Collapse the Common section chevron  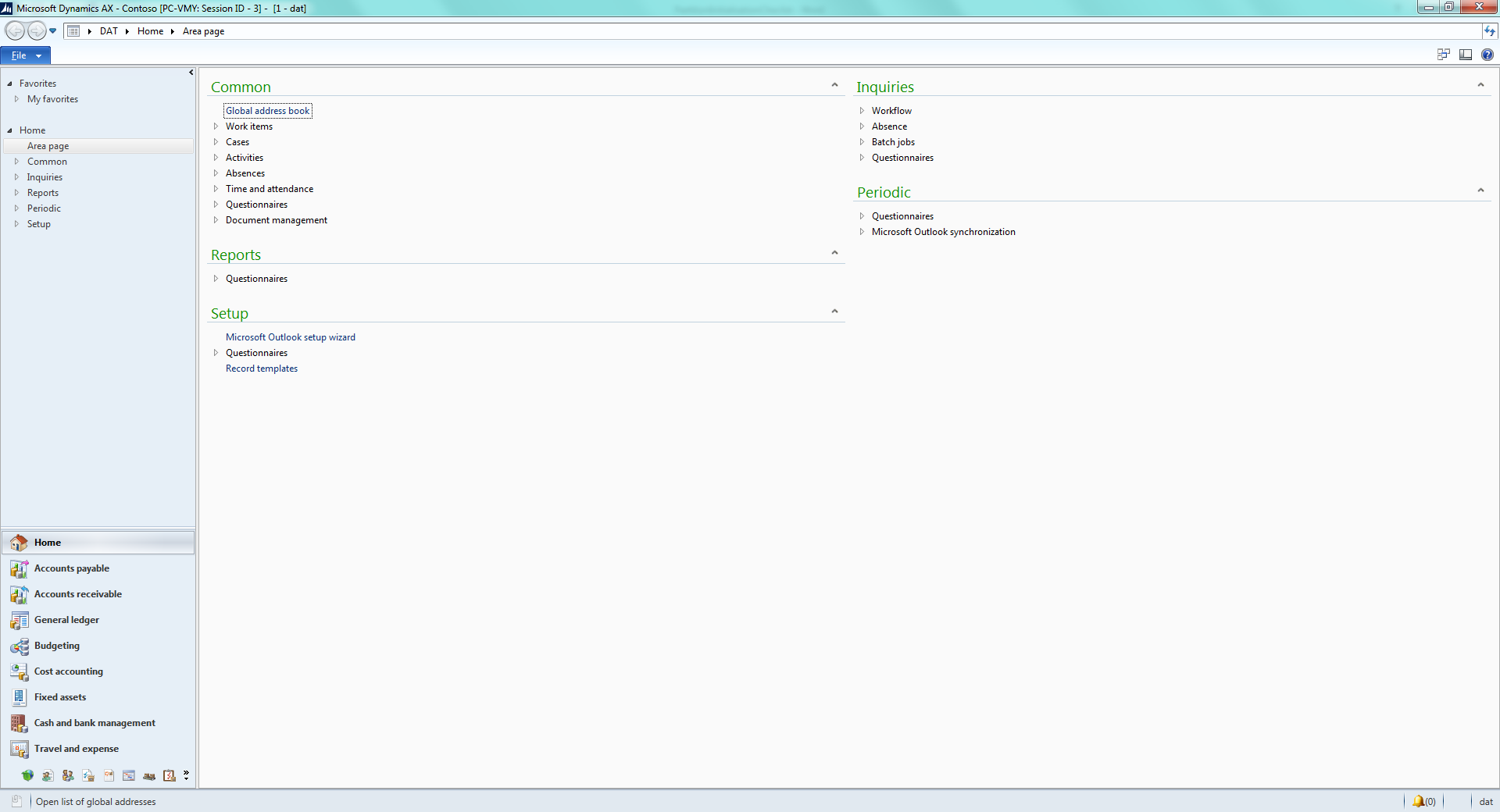click(834, 85)
